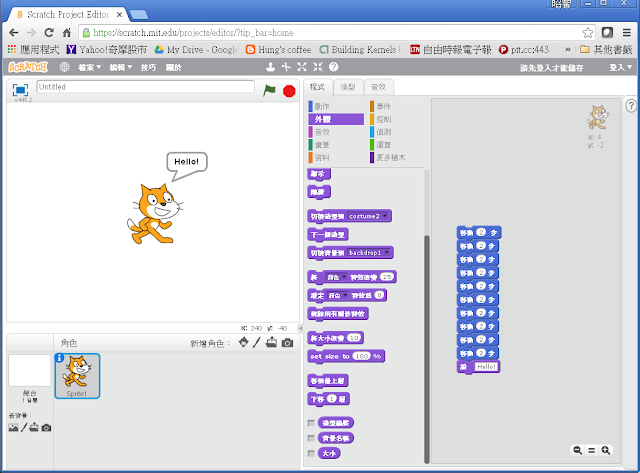
Task: Switch to the Costumes tab
Action: pyautogui.click(x=348, y=87)
